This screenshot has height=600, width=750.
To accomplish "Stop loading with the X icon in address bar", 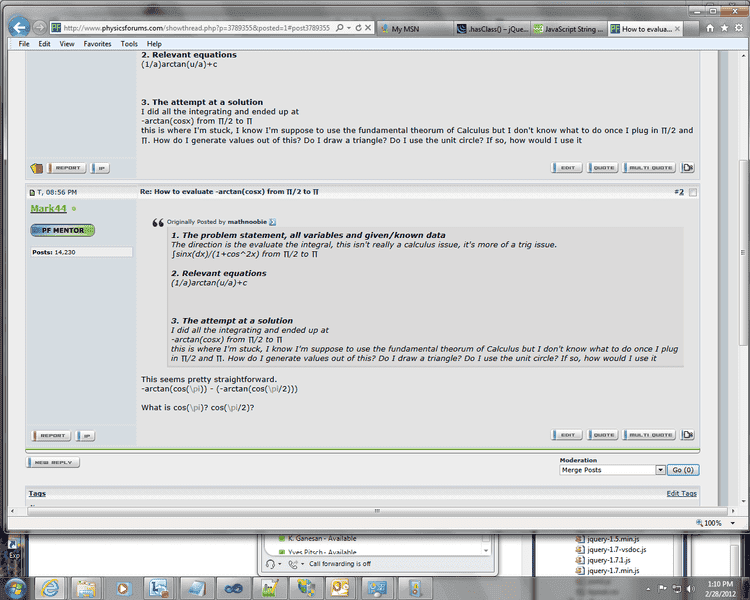I will (368, 28).
